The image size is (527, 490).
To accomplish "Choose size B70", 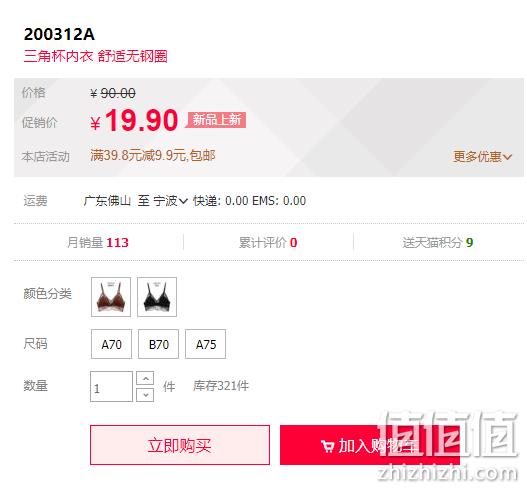I will click(158, 344).
